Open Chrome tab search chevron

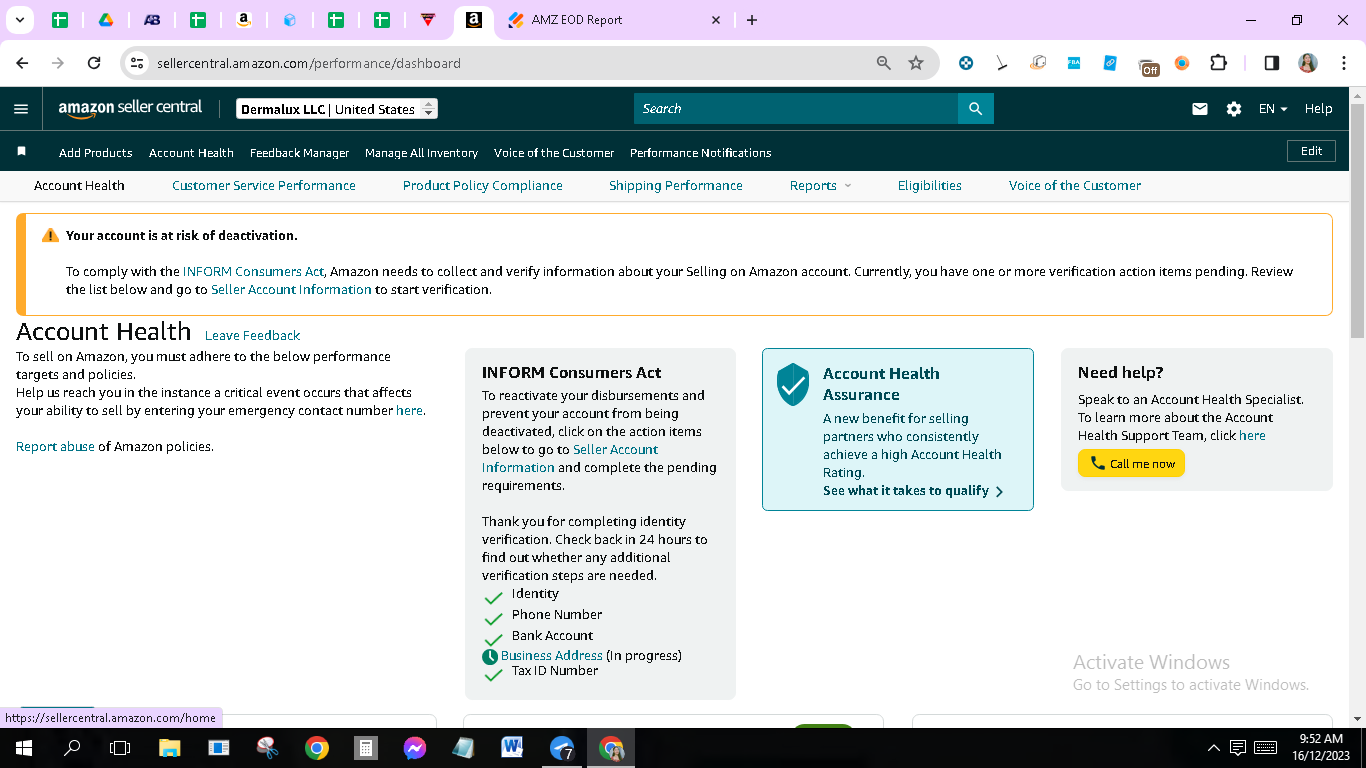coord(19,20)
